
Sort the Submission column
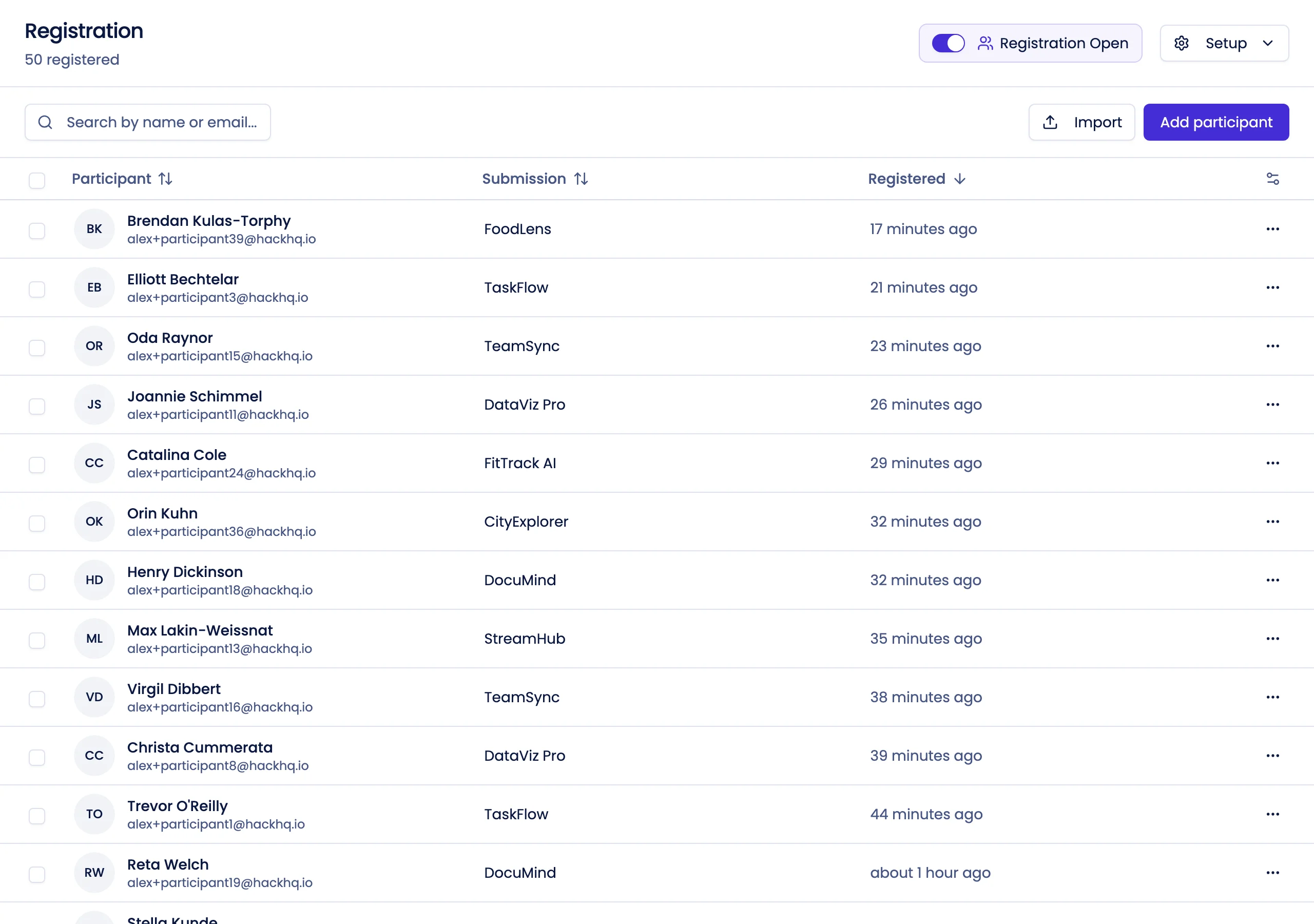pos(582,179)
